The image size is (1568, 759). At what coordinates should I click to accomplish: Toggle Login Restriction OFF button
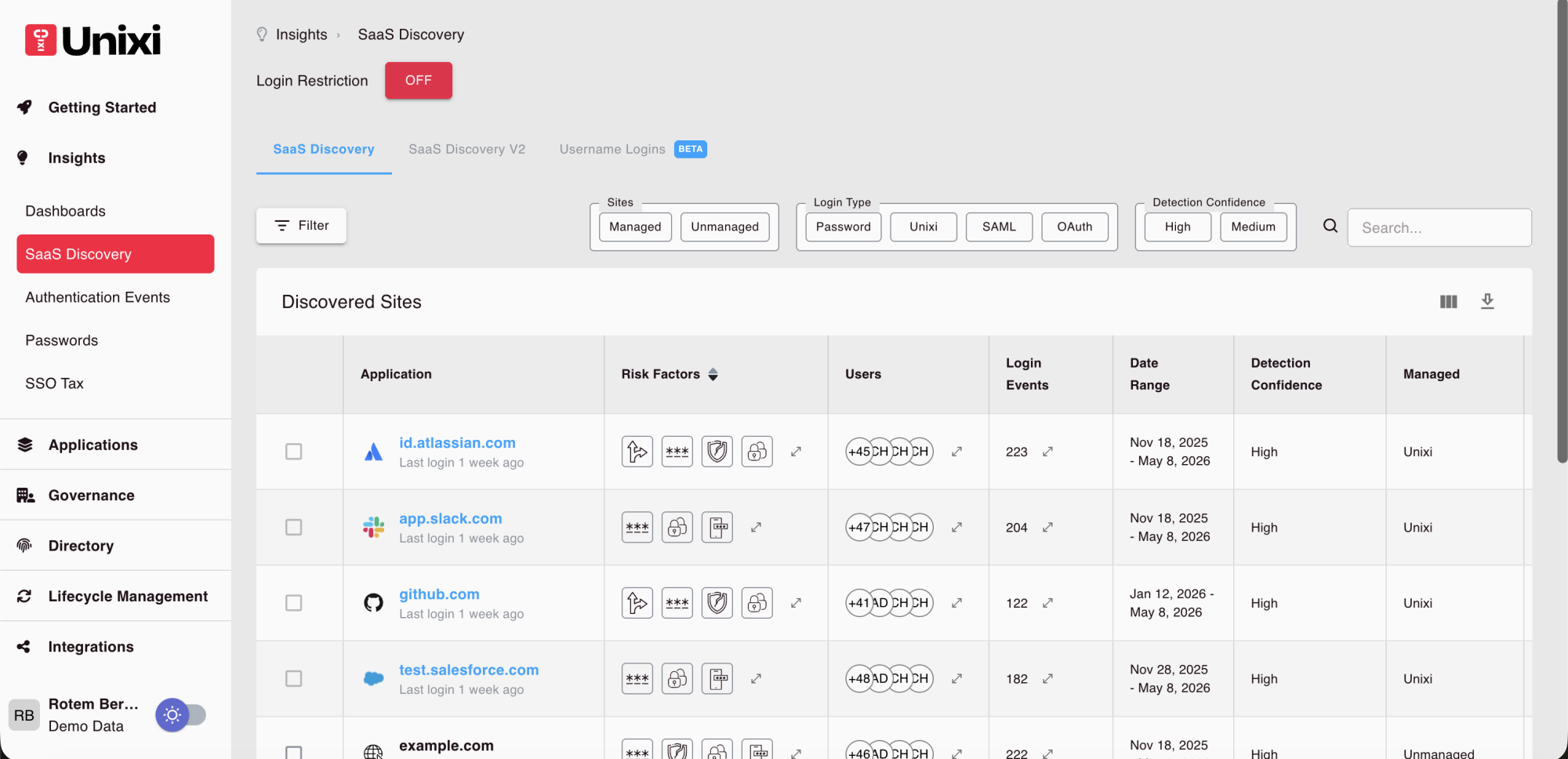tap(419, 80)
